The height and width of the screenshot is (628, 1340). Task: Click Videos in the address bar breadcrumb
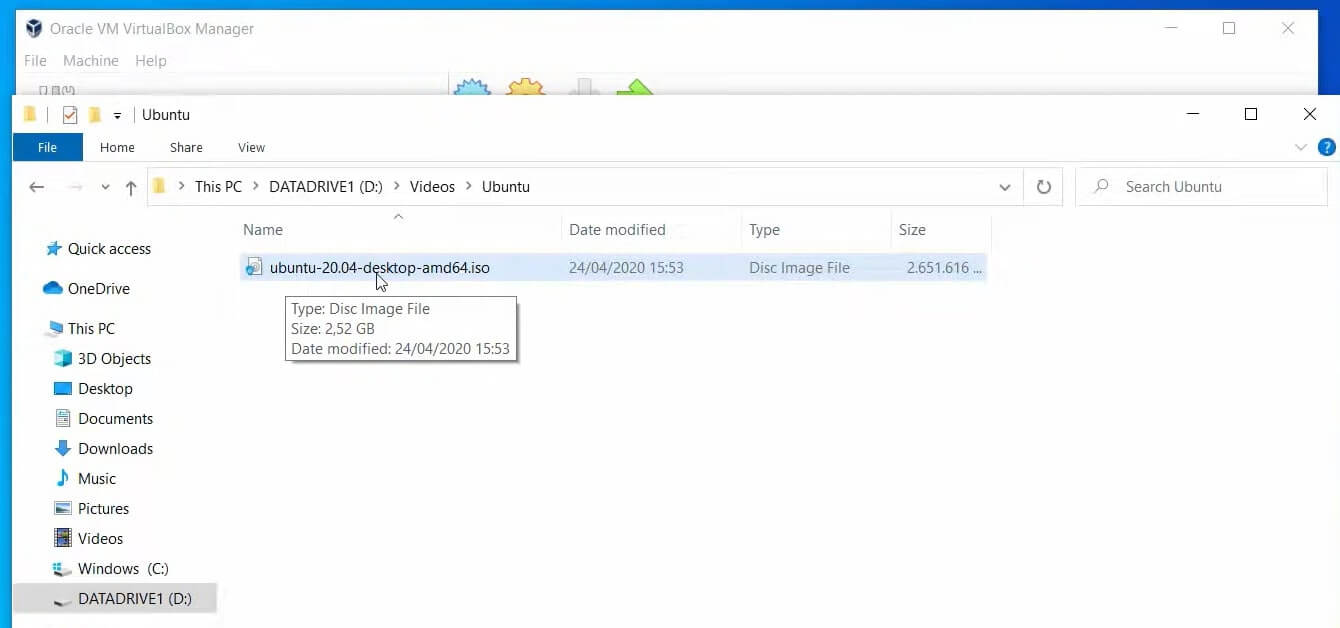(432, 187)
